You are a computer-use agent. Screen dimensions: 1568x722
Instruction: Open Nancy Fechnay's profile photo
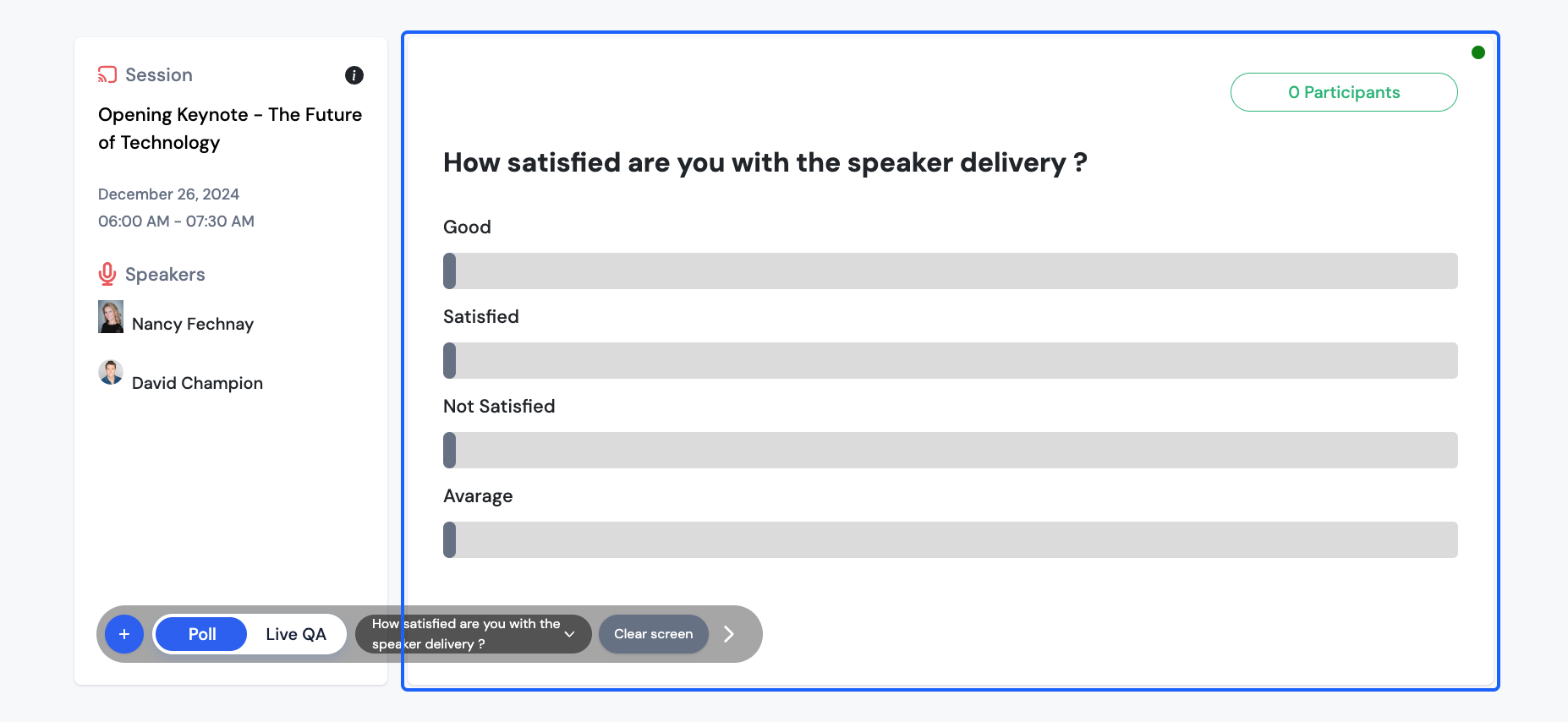(111, 317)
